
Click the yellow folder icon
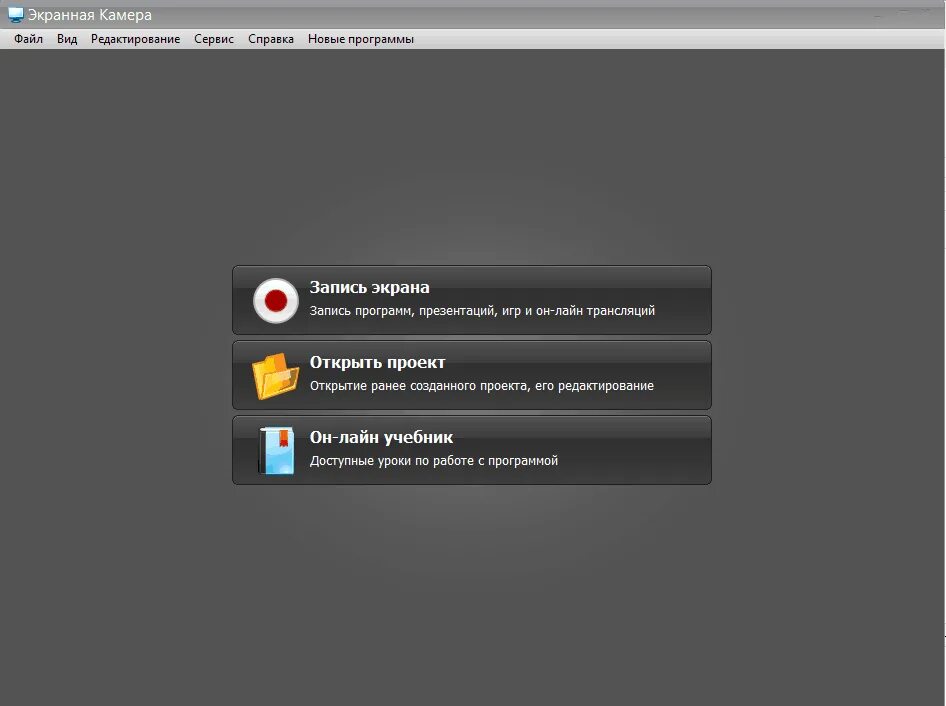(275, 376)
